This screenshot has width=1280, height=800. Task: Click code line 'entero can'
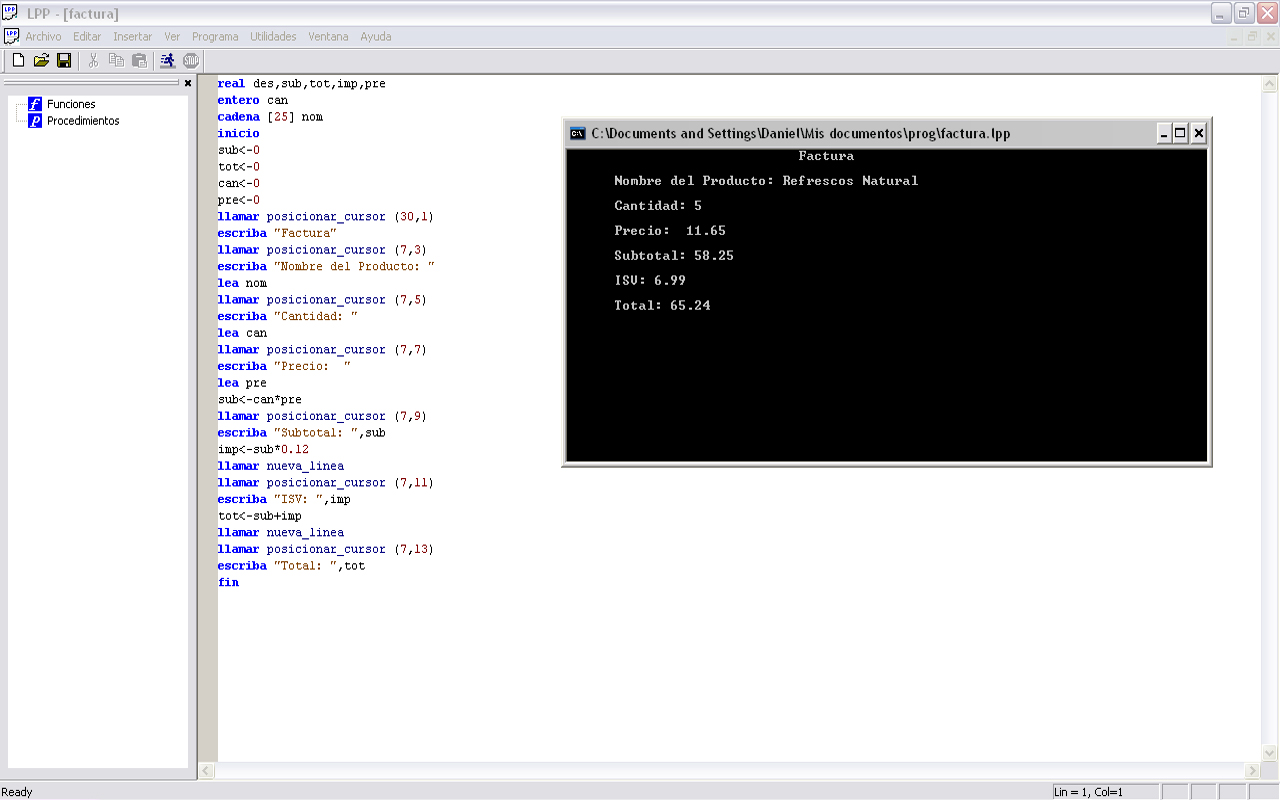[252, 100]
